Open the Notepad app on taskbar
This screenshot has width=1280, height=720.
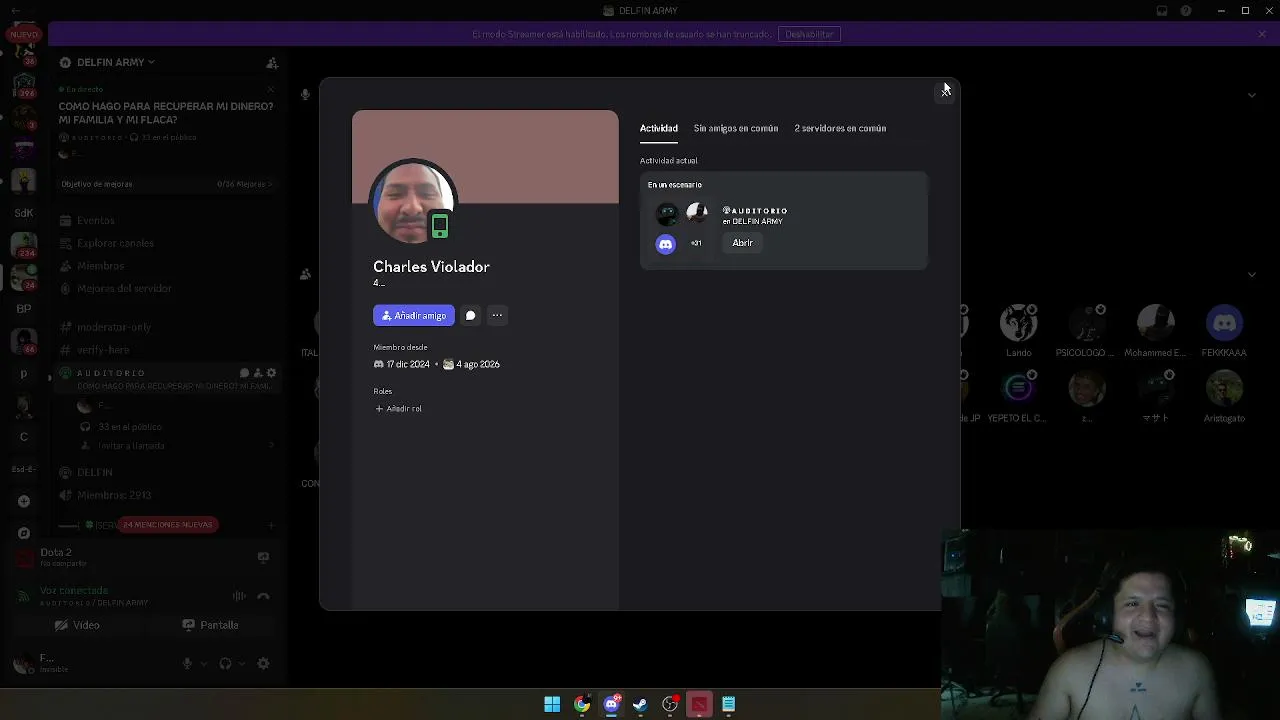point(728,704)
